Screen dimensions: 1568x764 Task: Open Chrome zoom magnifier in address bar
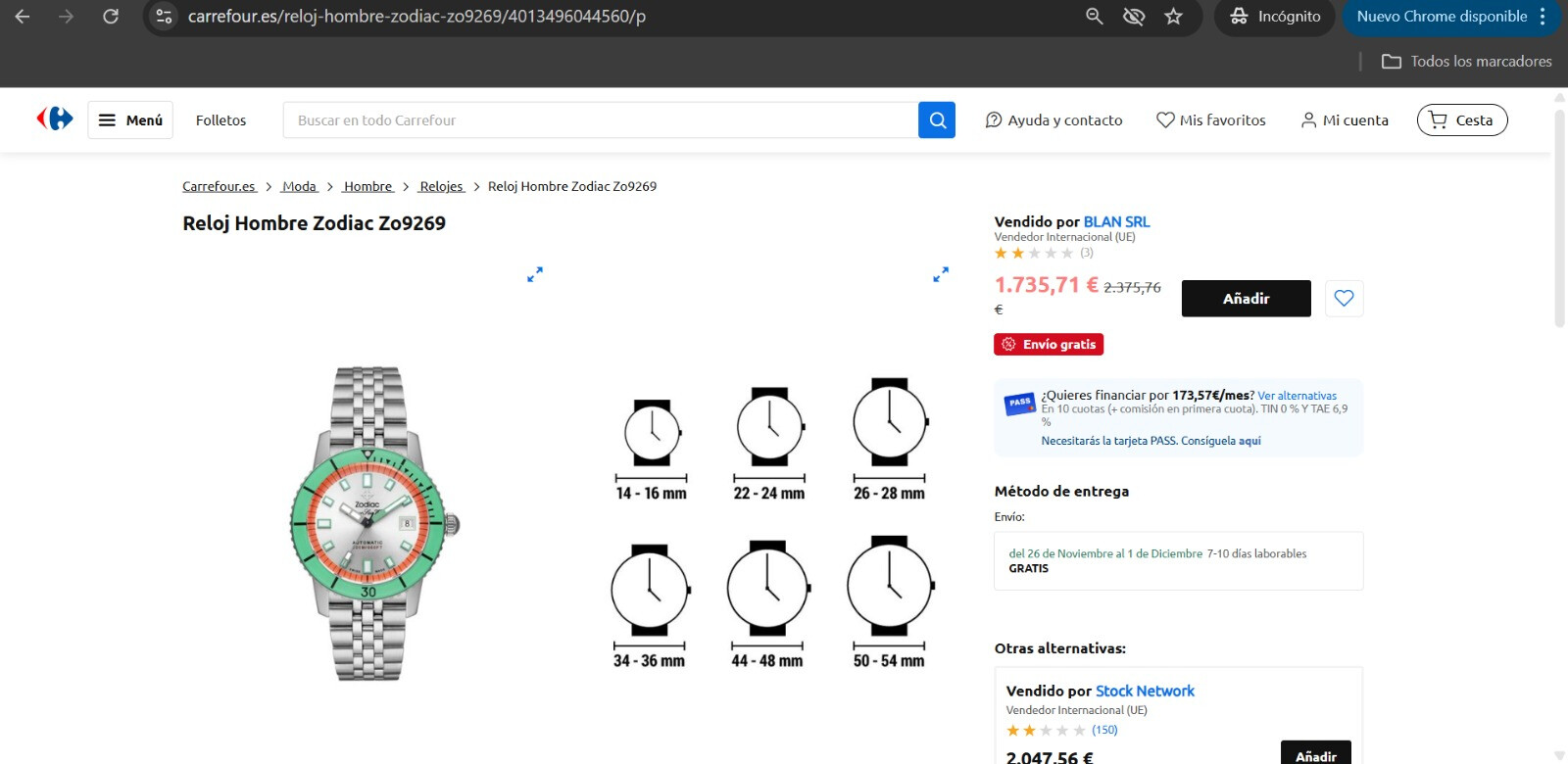coord(1095,17)
